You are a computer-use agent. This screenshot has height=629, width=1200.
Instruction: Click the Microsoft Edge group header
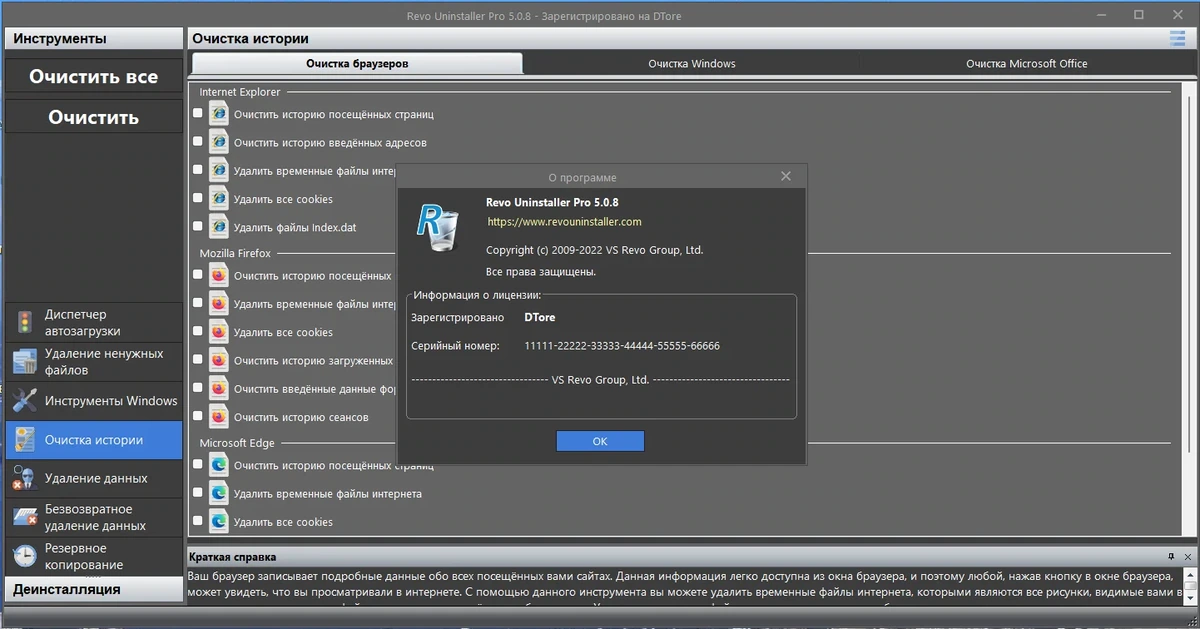(x=237, y=443)
